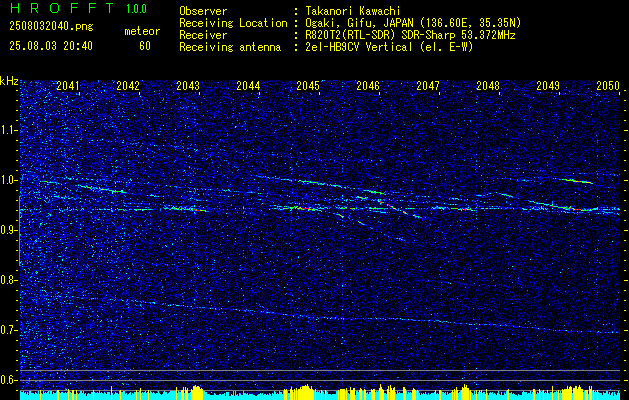
Task: Click the 2048 time axis marker
Action: tap(488, 86)
